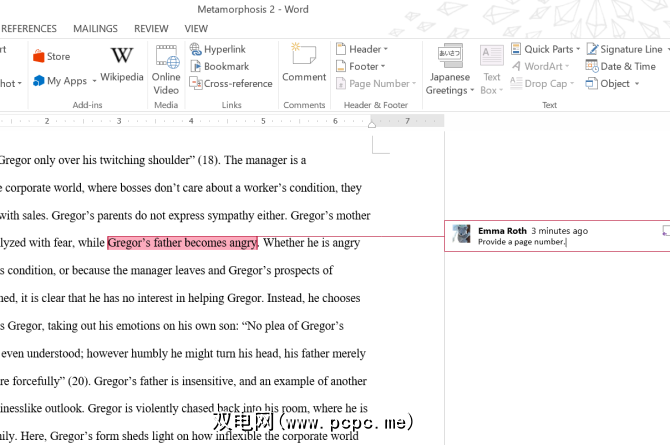
Task: Expand the Footer dropdown arrow
Action: tap(383, 66)
